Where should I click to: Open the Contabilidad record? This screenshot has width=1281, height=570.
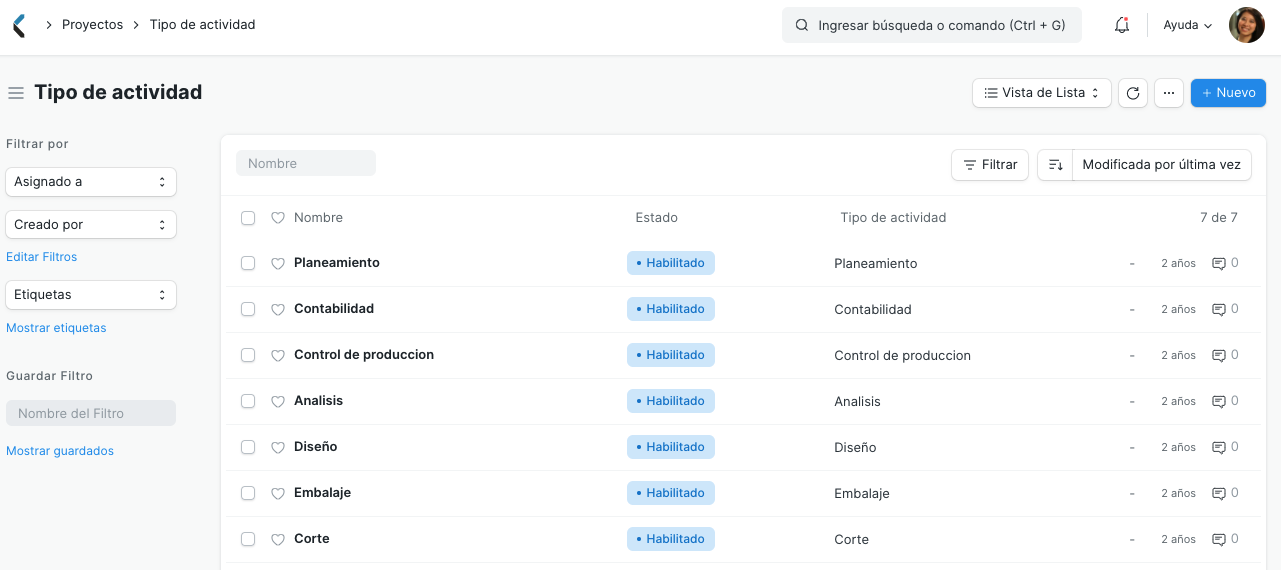pyautogui.click(x=334, y=309)
